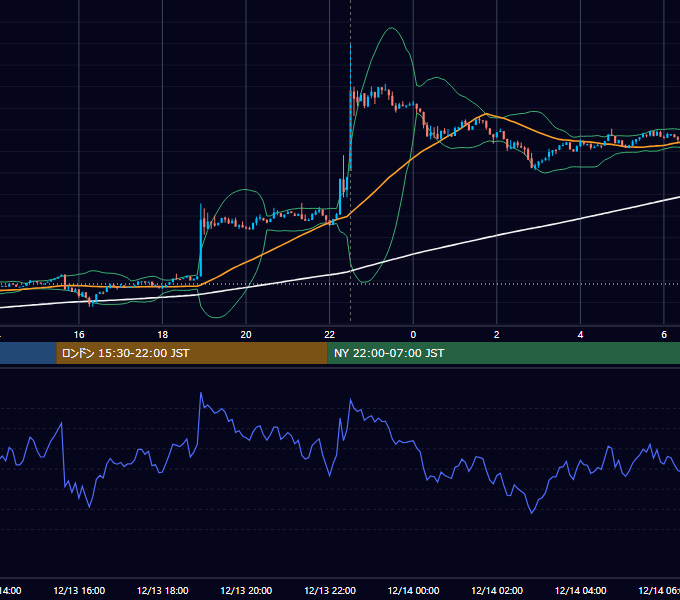Viewport: 680px width, 600px height.
Task: Click the 12/14 04:00 date label
Action: (580, 590)
